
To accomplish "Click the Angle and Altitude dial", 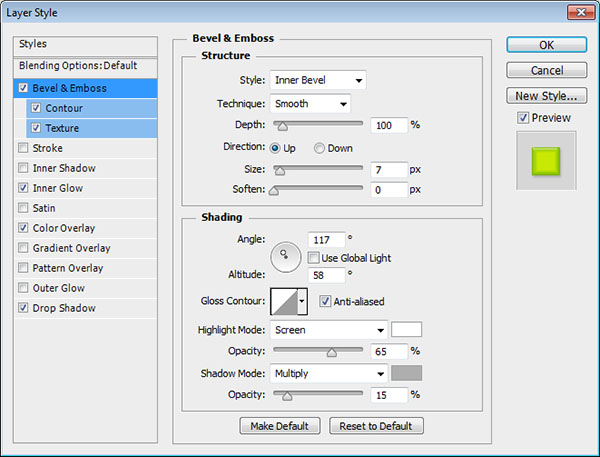I will (285, 257).
